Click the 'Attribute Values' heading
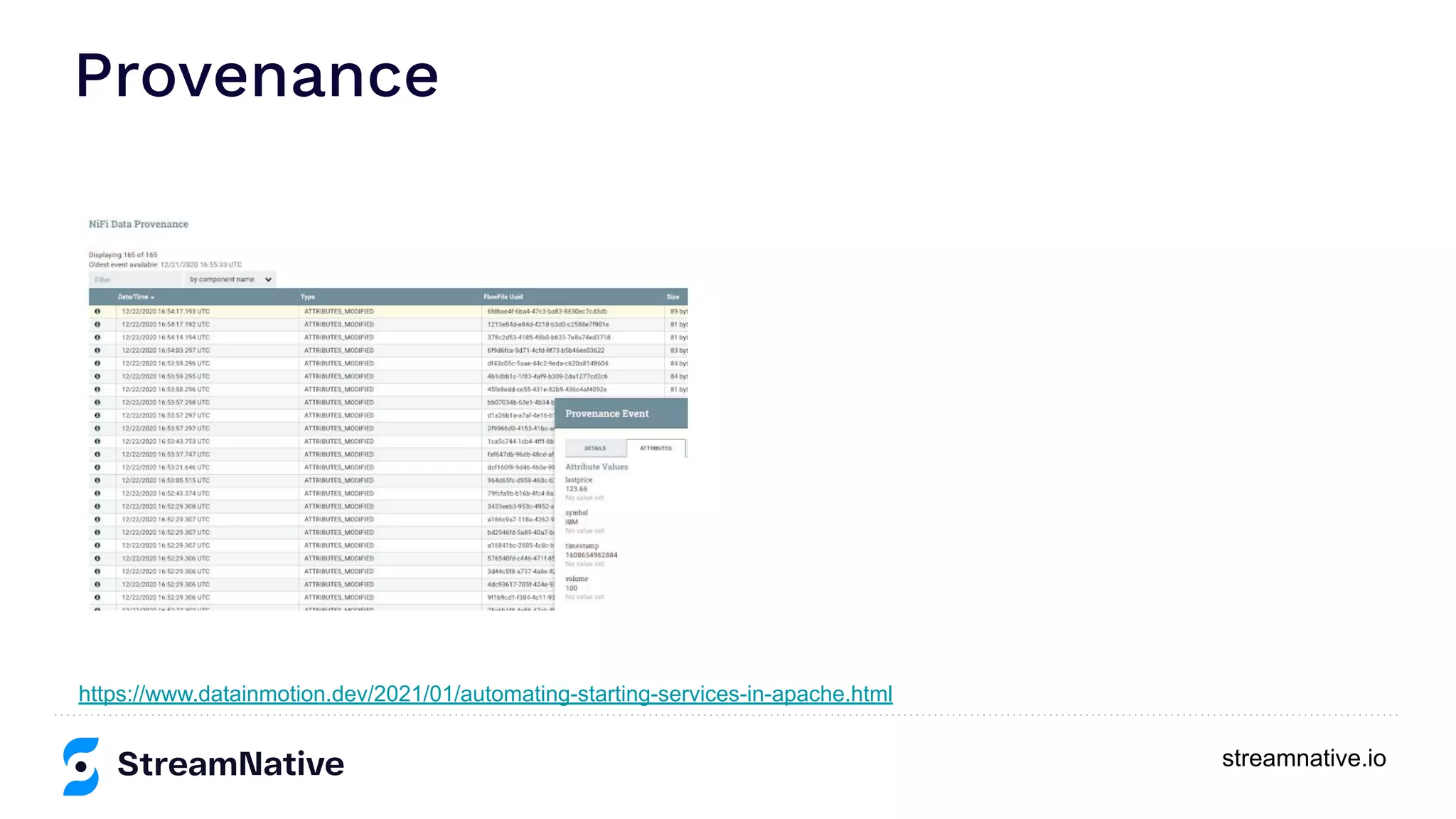The width and height of the screenshot is (1456, 819). point(596,467)
